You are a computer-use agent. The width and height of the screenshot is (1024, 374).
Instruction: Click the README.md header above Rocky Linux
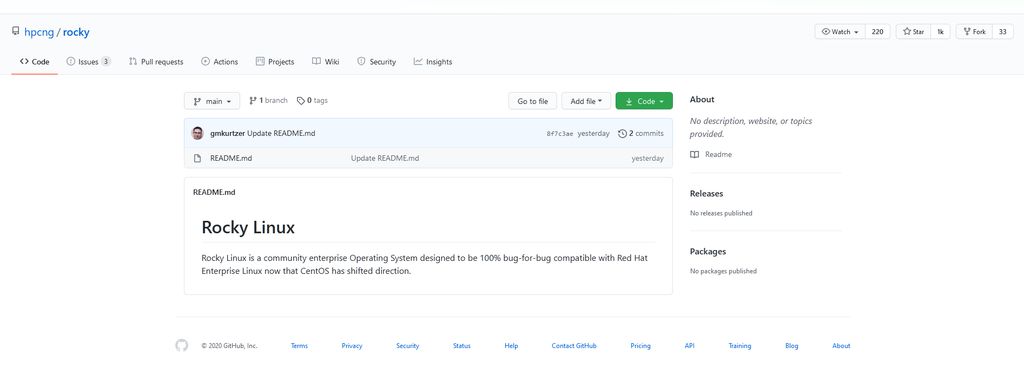click(214, 193)
